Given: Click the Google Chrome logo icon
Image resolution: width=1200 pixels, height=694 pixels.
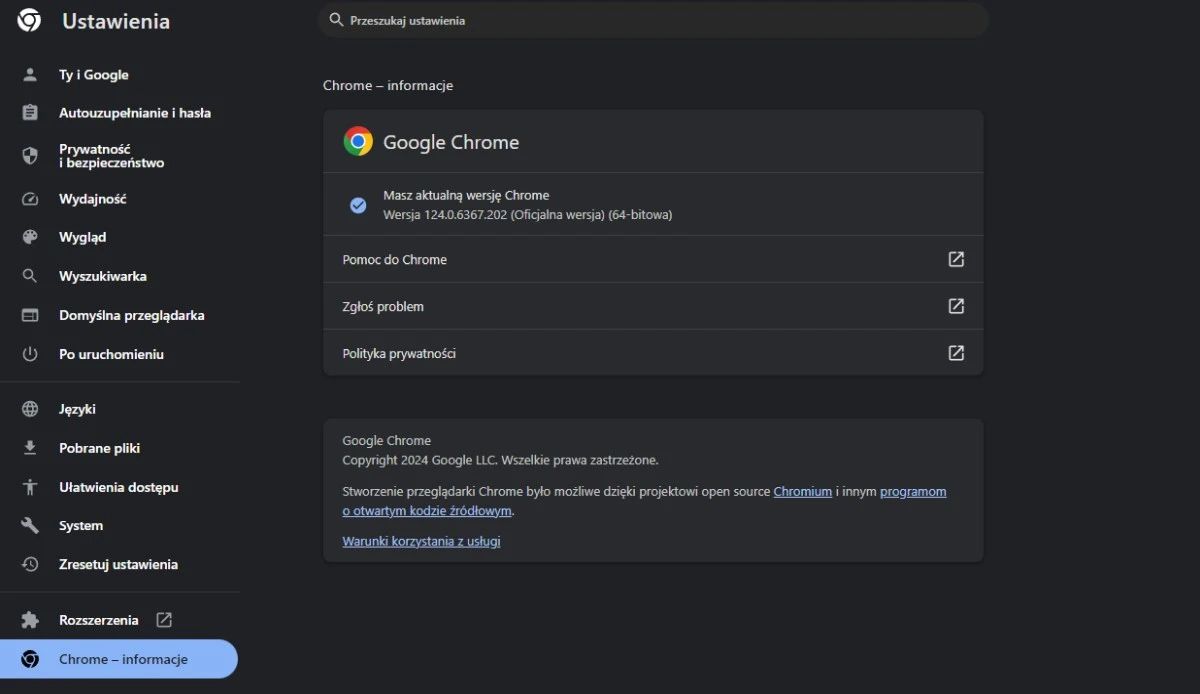Looking at the screenshot, I should pos(358,141).
